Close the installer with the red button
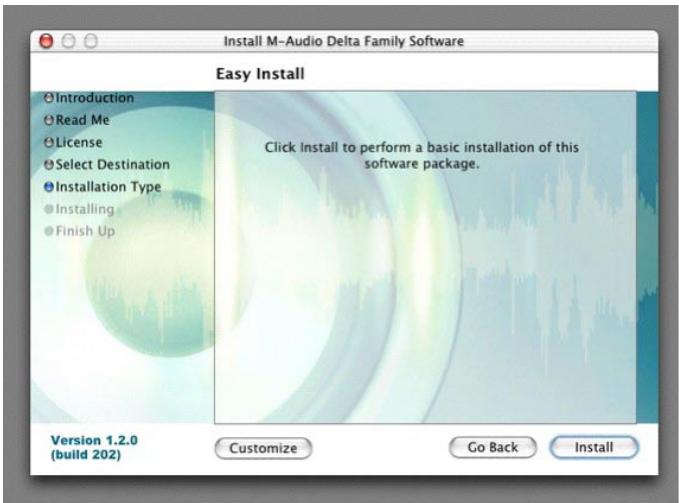 (46, 41)
